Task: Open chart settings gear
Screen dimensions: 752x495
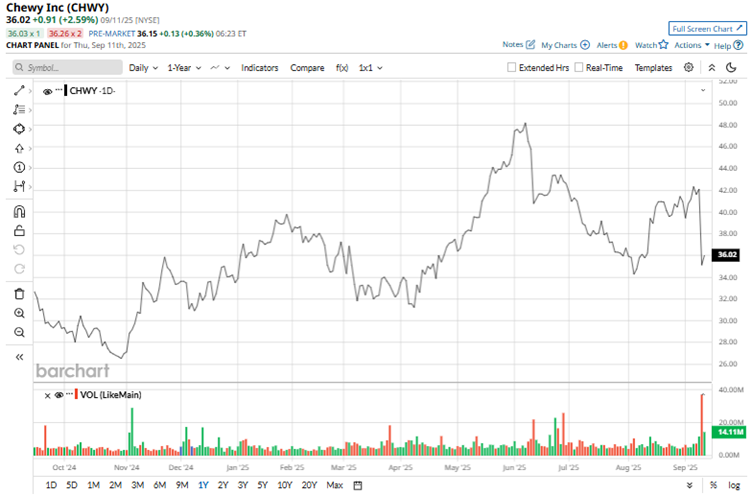Action: click(x=689, y=68)
